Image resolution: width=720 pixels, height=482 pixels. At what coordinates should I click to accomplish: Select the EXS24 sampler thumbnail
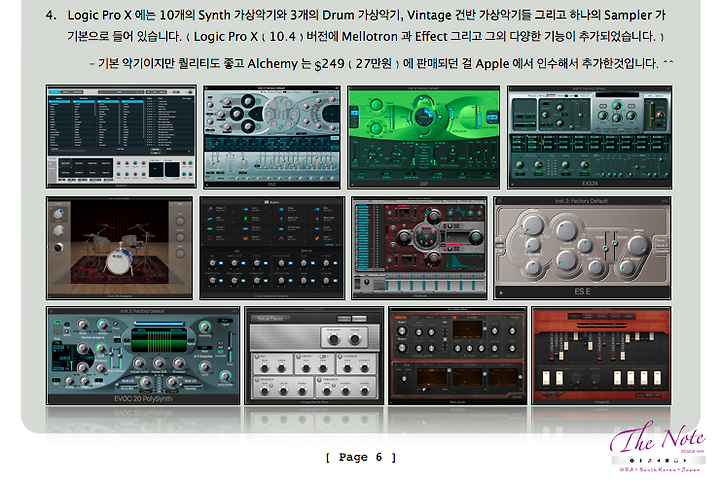point(590,137)
